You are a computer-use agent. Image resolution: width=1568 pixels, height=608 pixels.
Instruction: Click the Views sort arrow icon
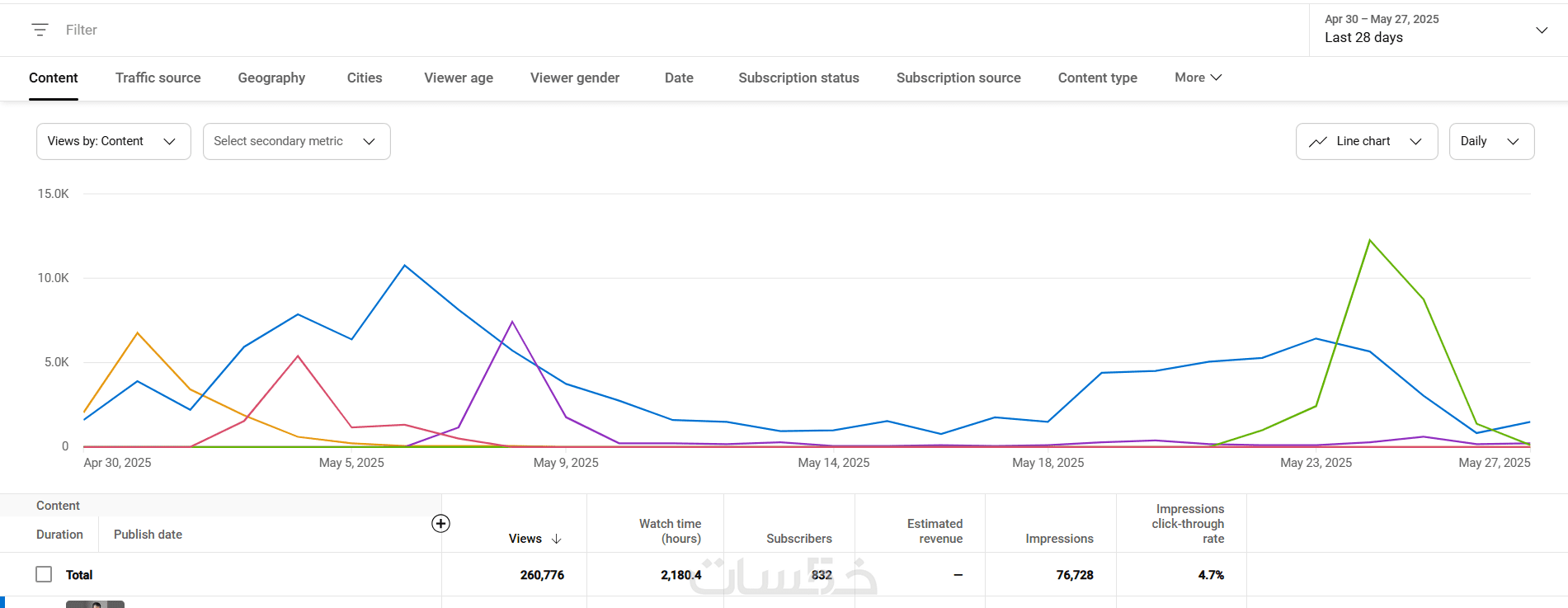[557, 539]
